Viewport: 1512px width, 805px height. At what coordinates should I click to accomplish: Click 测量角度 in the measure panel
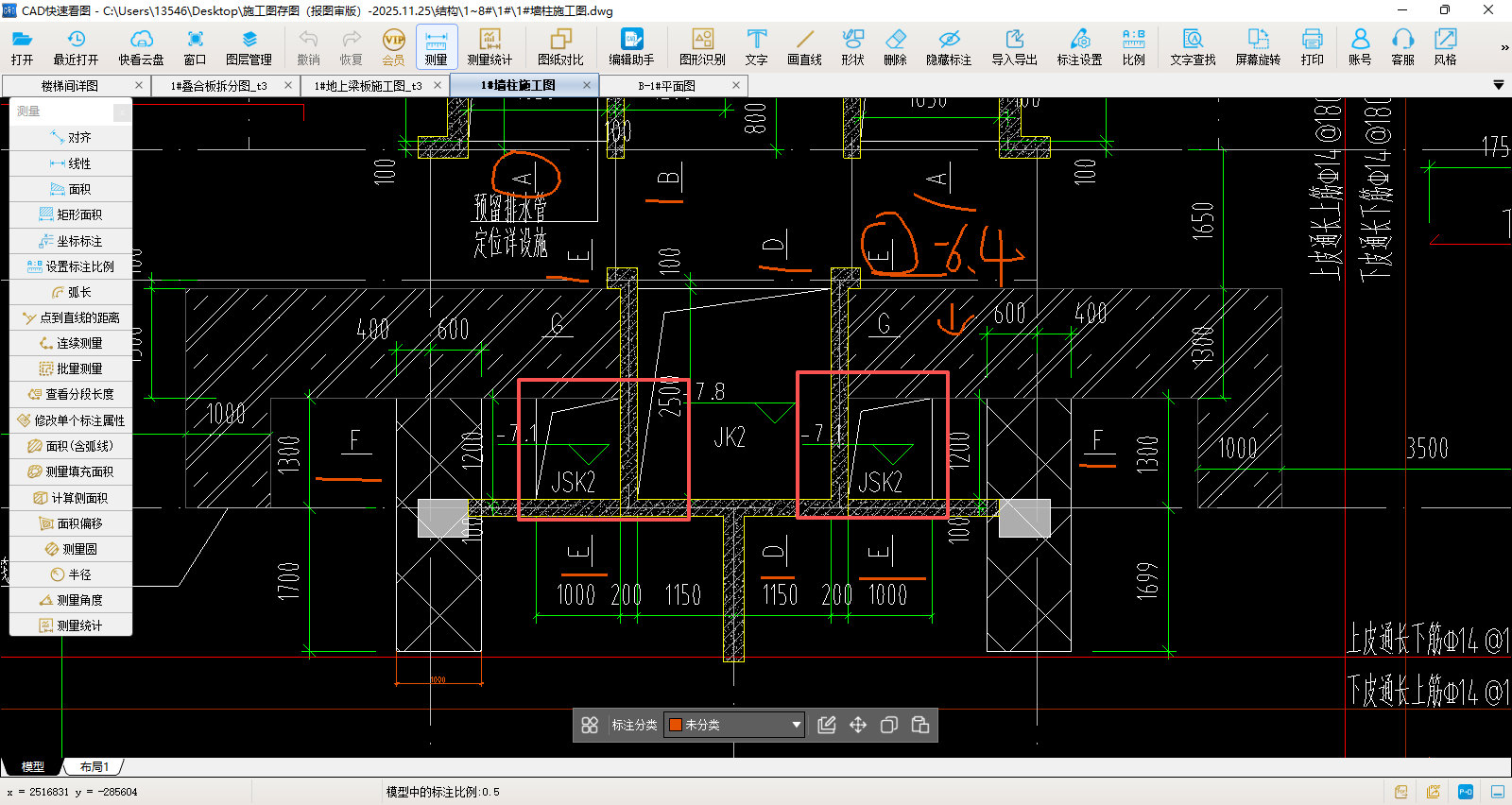72,600
